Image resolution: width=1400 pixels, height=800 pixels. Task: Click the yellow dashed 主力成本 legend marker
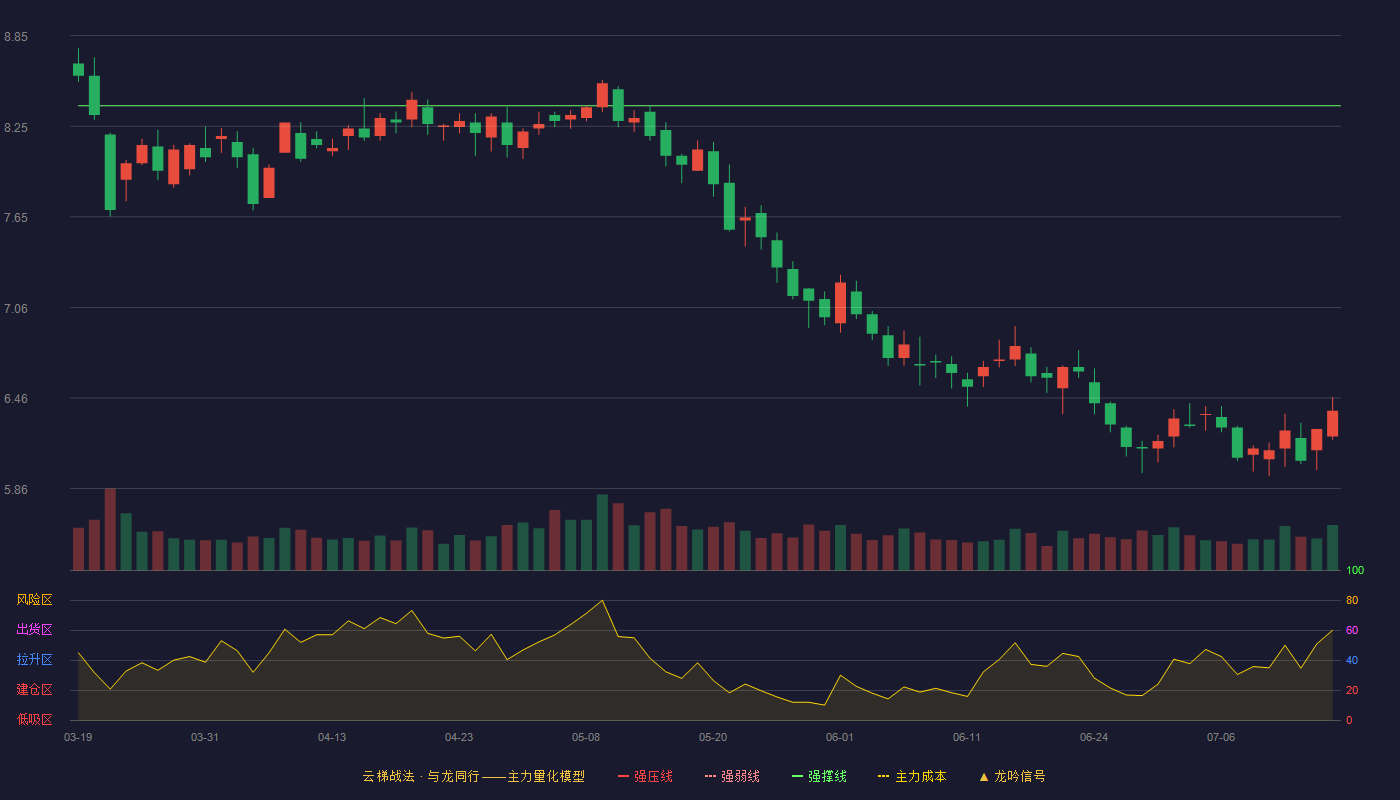[883, 776]
